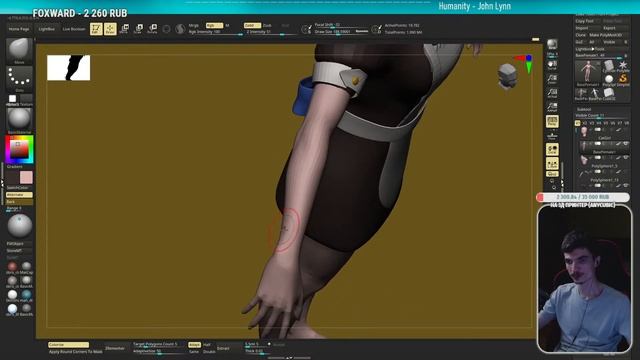Viewport: 640px width, 360px height.
Task: Toggle the Local transform button
Action: (x=552, y=150)
